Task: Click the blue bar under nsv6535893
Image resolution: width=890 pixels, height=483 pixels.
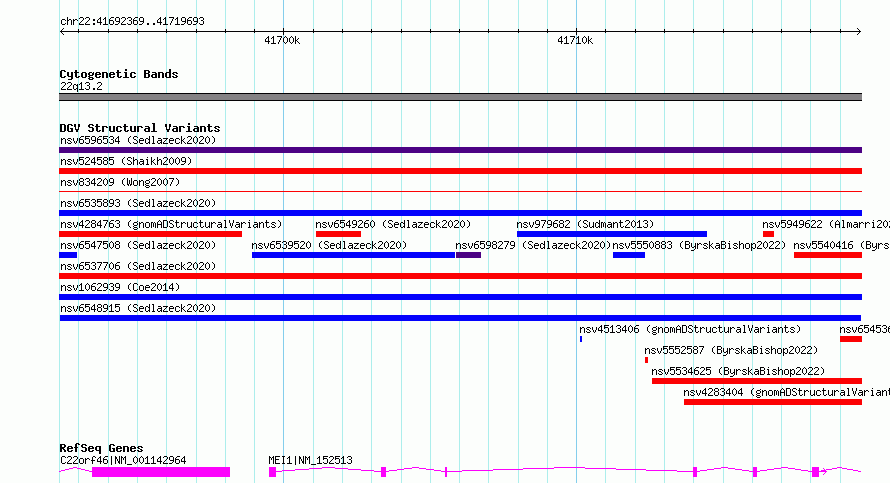Action: point(460,213)
